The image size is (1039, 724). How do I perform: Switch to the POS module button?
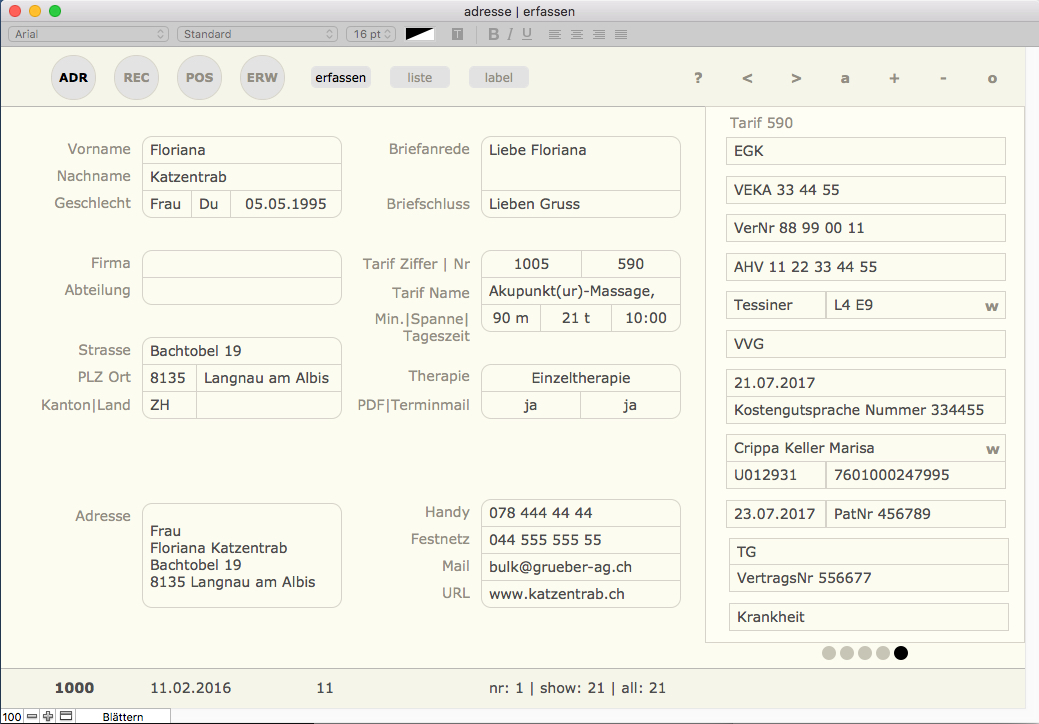(199, 78)
